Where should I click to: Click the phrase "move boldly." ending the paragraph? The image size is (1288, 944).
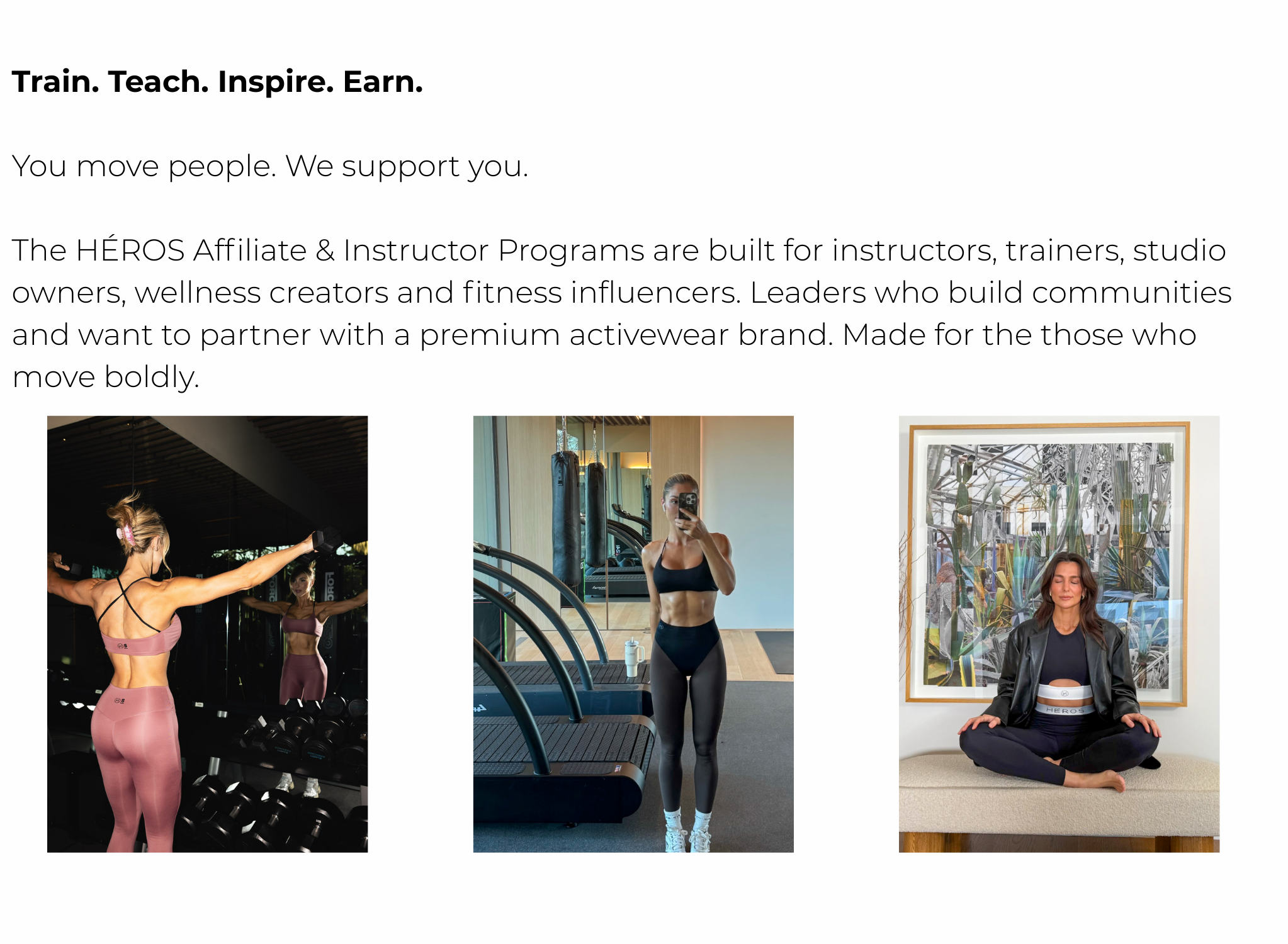point(106,377)
